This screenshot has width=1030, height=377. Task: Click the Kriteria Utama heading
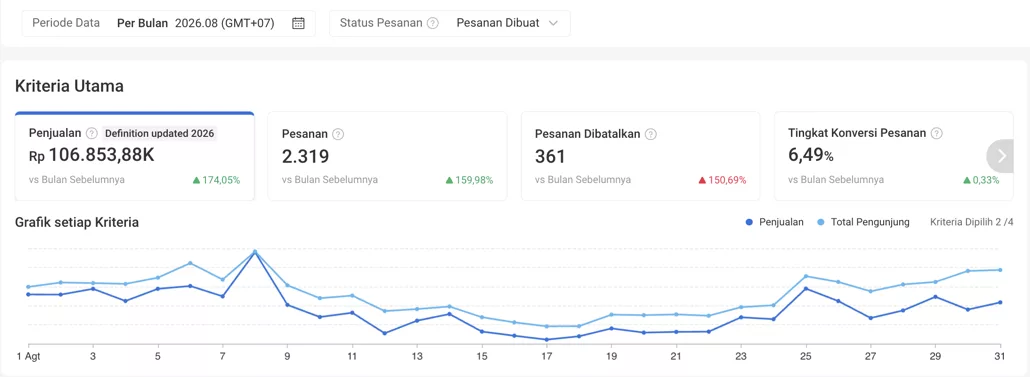coord(69,85)
